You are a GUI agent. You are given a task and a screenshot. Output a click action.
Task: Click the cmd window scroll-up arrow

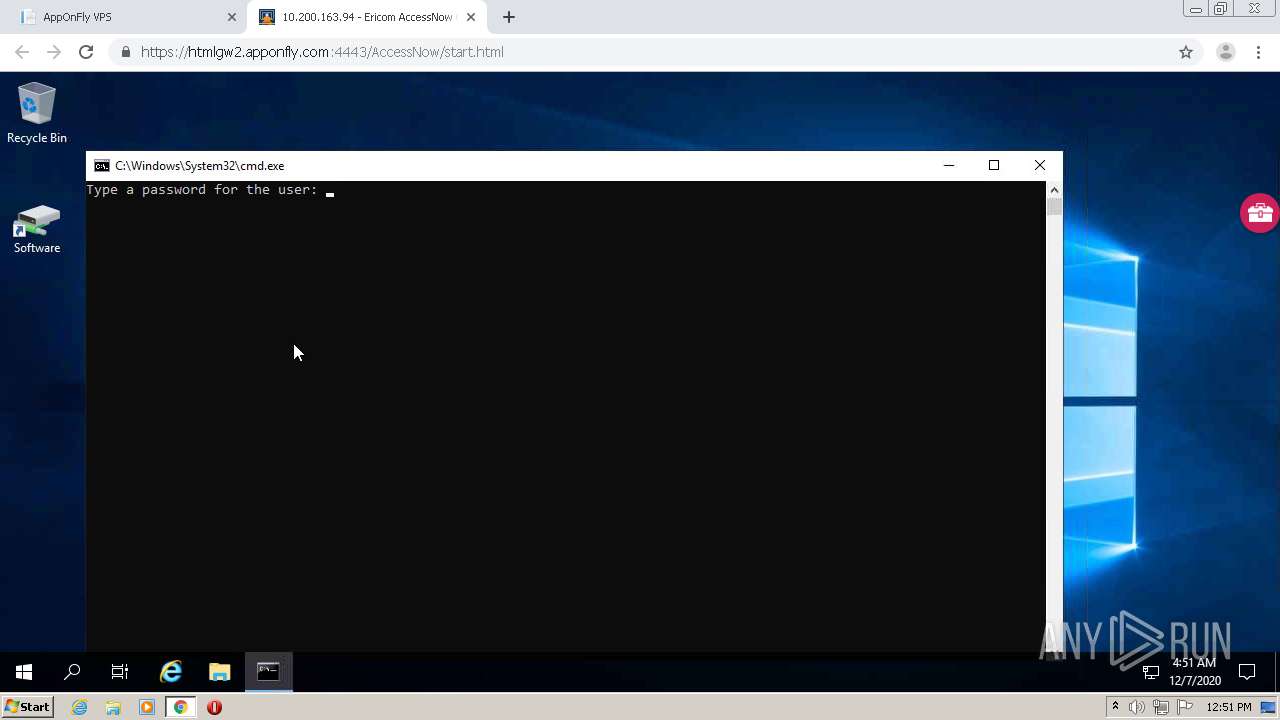[x=1054, y=190]
